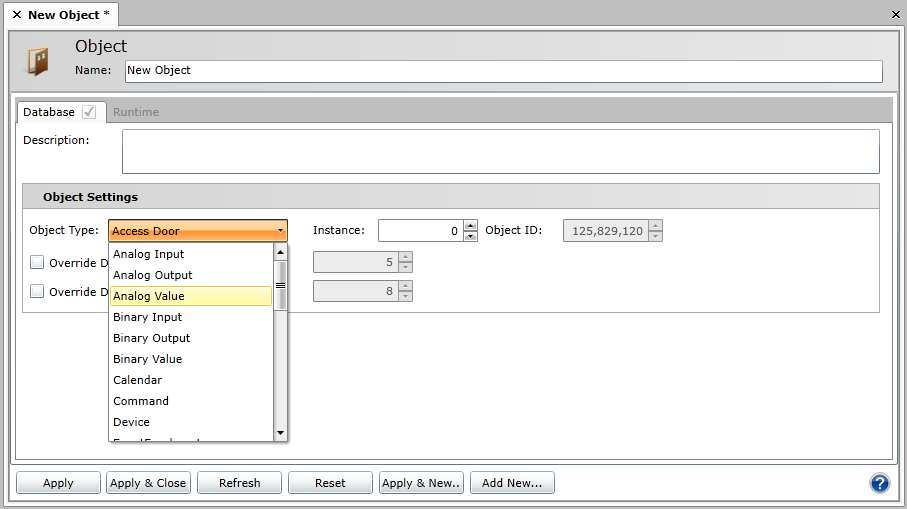Click the numeric field showing 8
Screen dimensions: 907x509
(x=356, y=291)
